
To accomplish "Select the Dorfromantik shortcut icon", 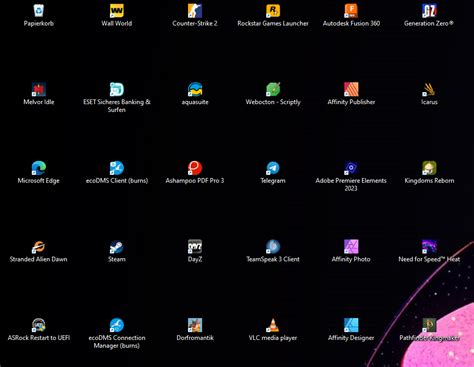I will pyautogui.click(x=195, y=325).
